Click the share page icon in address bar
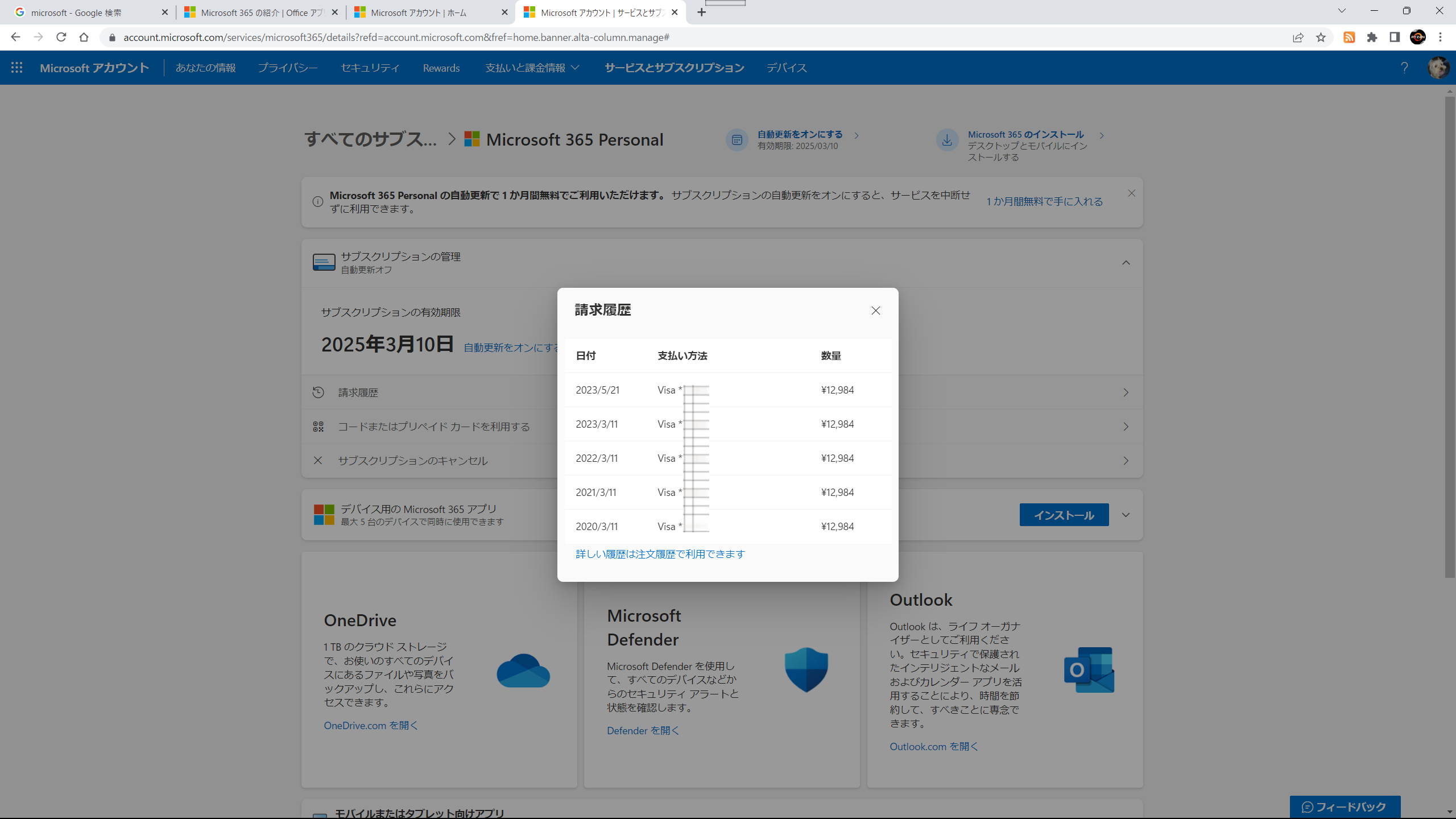1456x819 pixels. [1298, 37]
